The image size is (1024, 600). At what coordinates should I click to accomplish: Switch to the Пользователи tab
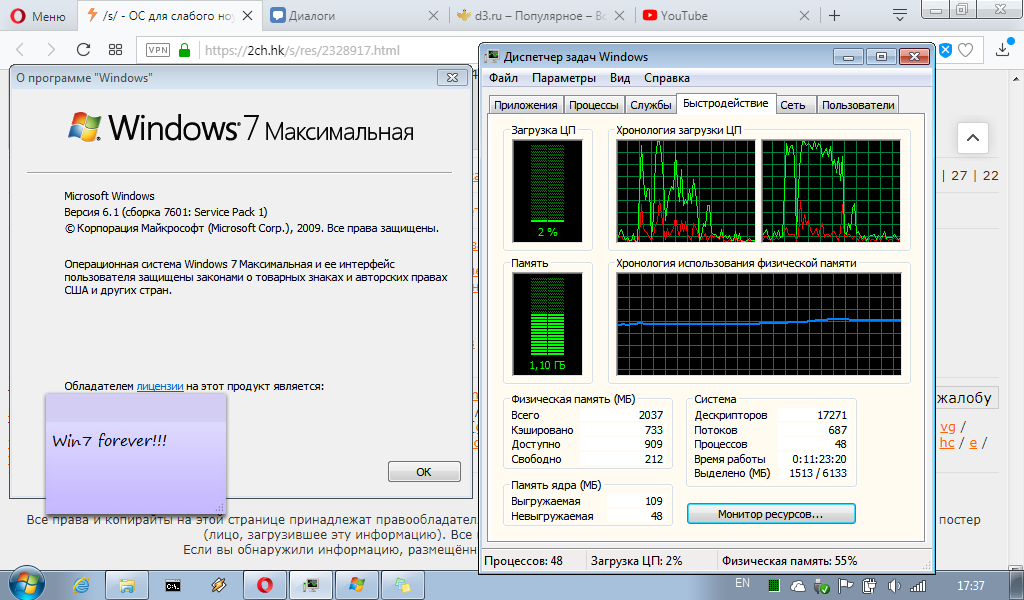coord(858,105)
